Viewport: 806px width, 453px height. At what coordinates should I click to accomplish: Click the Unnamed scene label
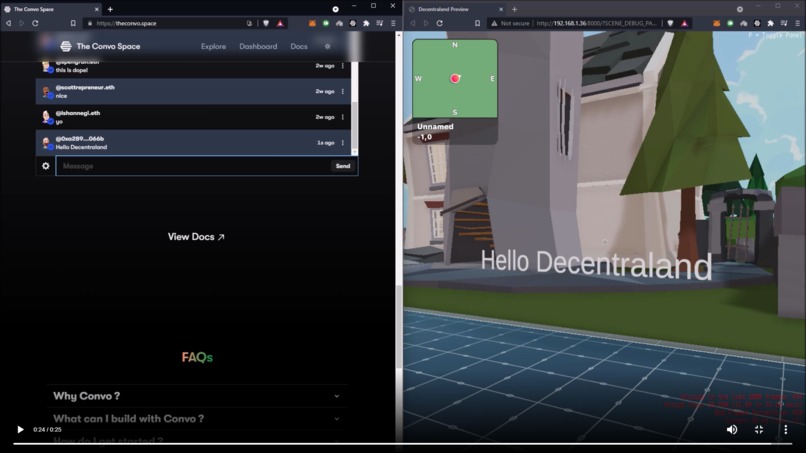(x=435, y=126)
